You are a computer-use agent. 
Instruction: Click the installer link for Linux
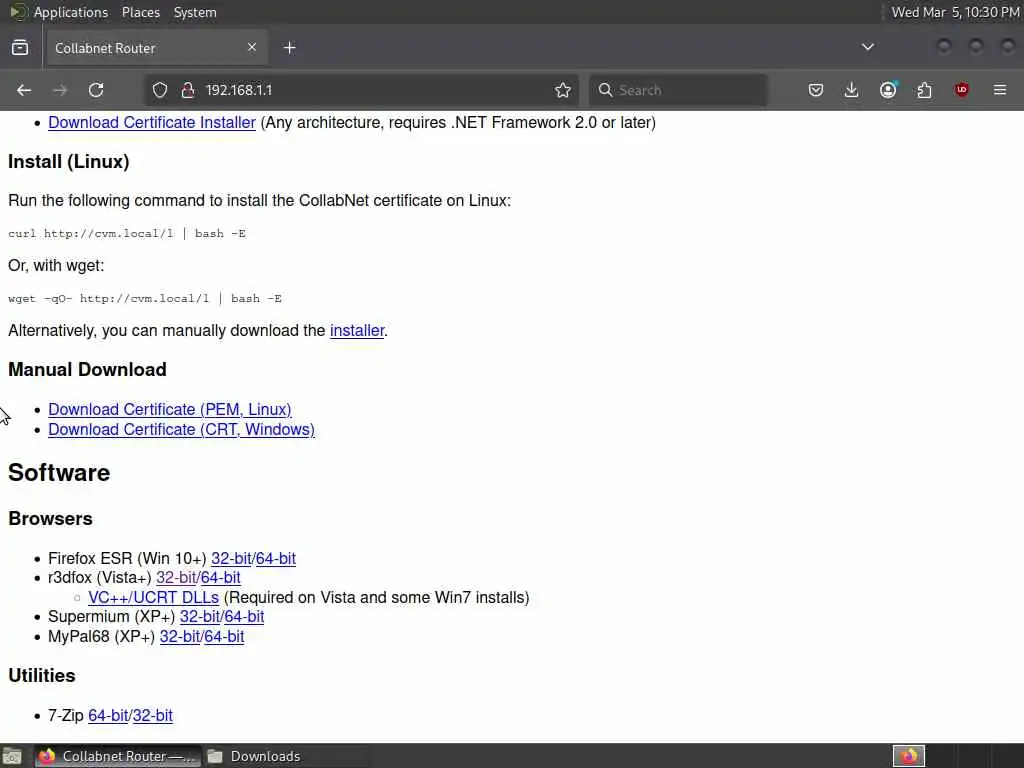(357, 330)
